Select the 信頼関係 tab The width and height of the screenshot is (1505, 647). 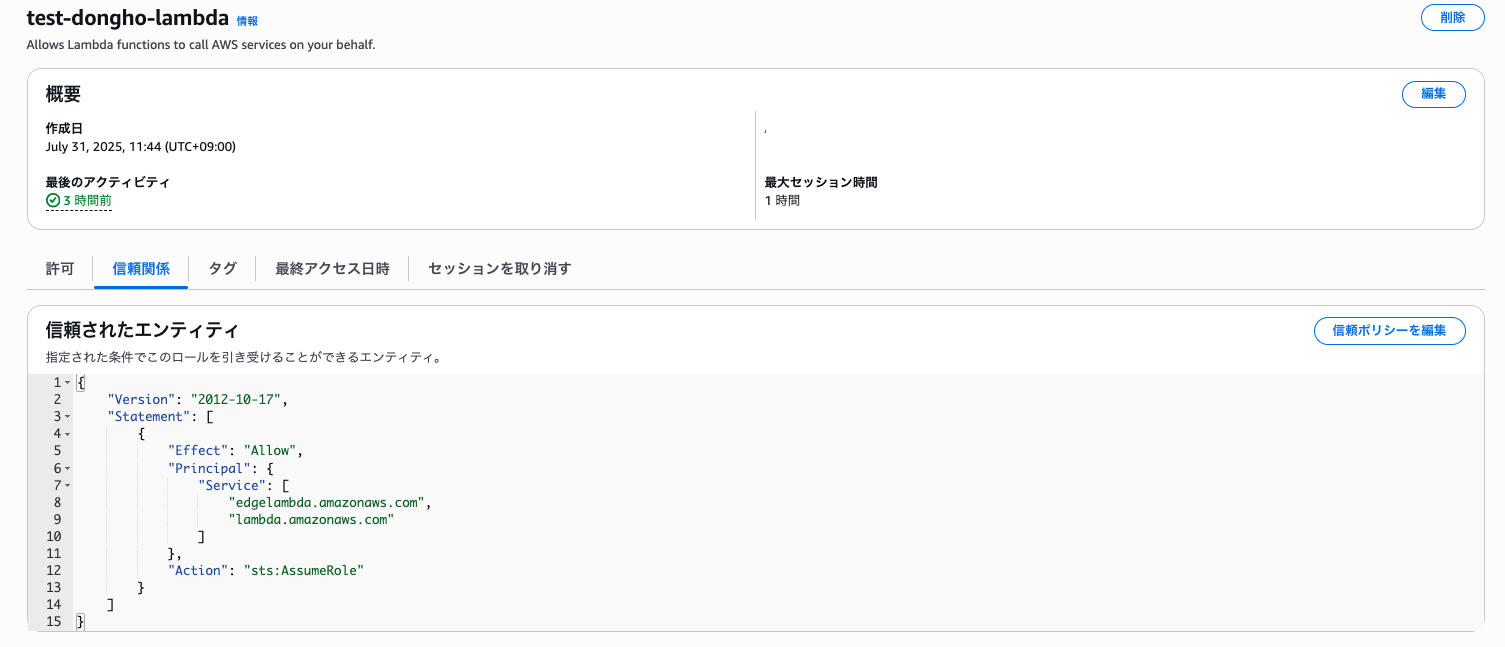click(x=141, y=269)
